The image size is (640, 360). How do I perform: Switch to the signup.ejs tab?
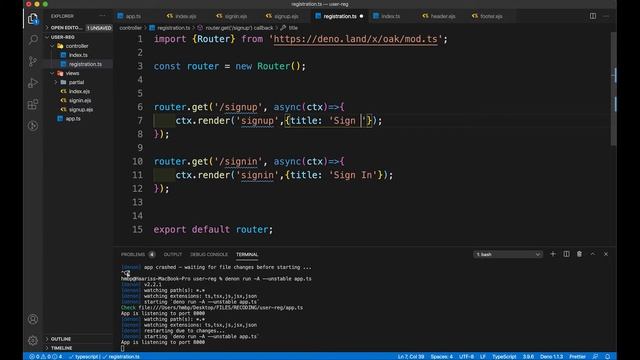pos(286,16)
